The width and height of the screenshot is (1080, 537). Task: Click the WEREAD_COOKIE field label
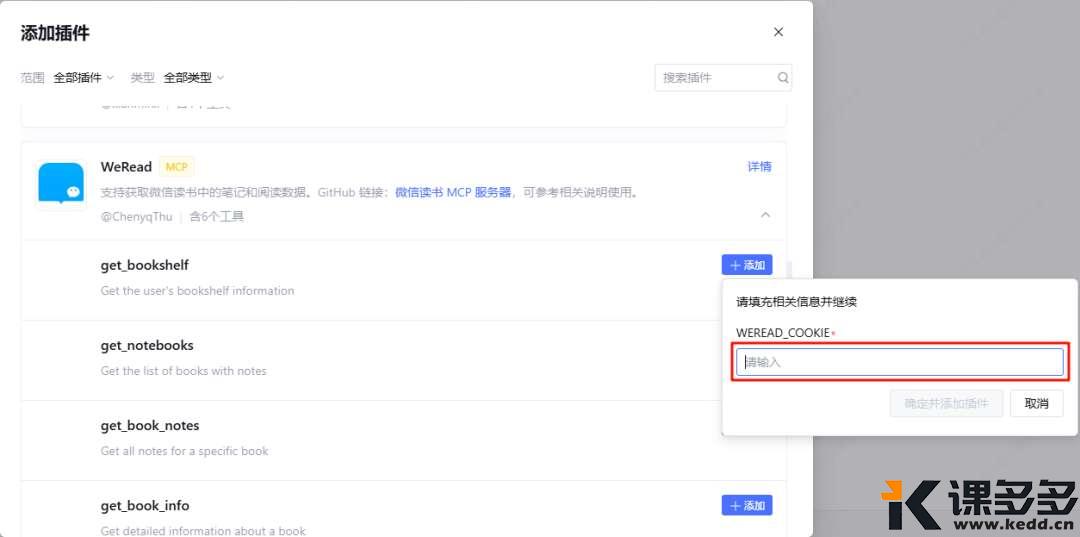coord(783,333)
